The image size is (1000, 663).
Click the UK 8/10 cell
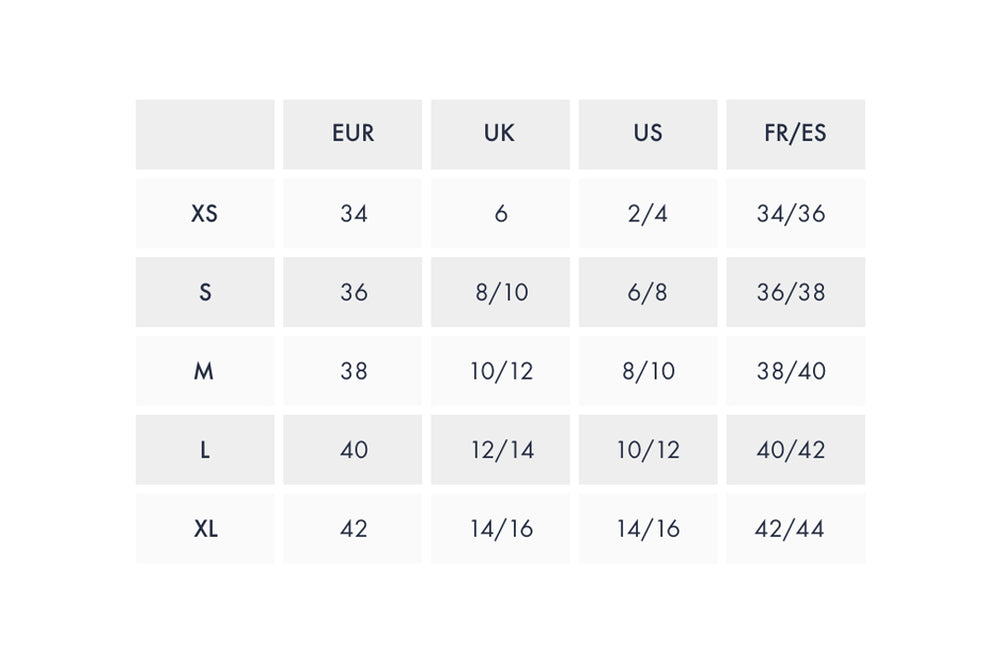click(500, 292)
